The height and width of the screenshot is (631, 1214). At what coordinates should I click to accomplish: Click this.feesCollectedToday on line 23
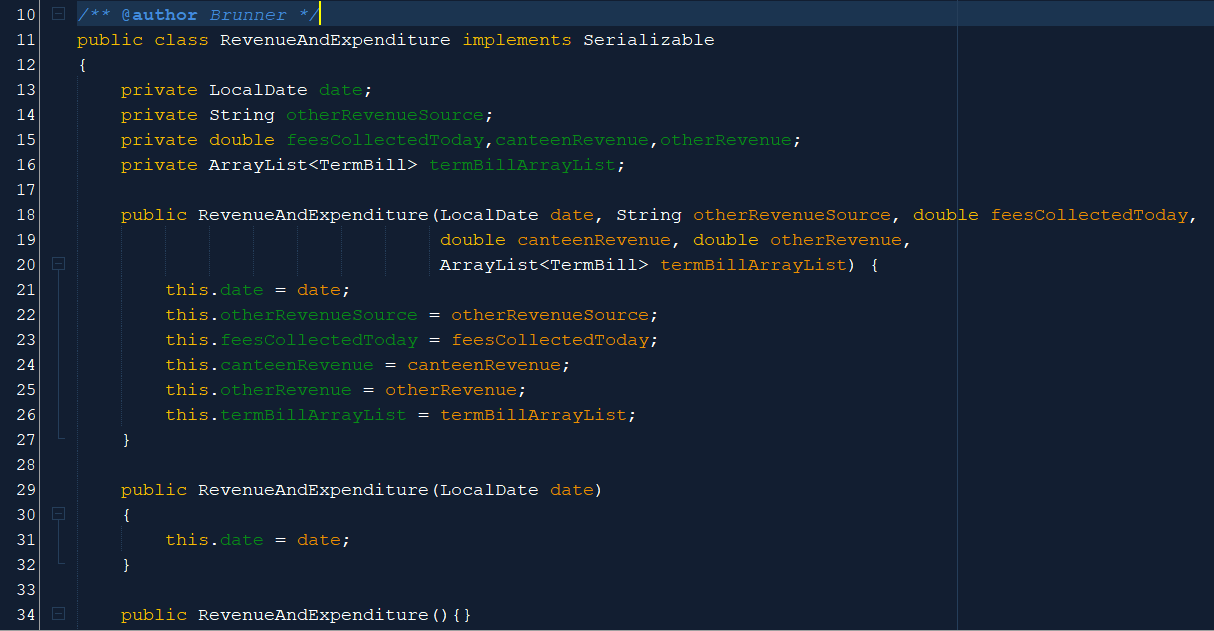[291, 340]
